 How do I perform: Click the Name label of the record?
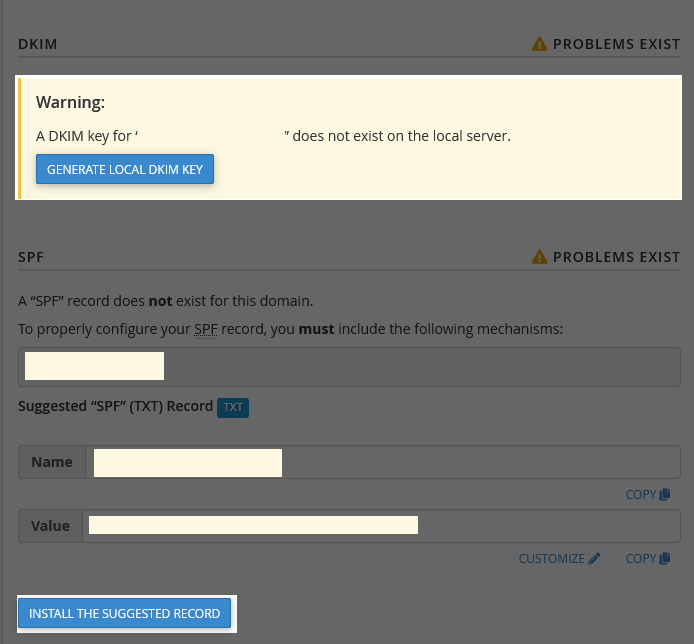tap(52, 463)
